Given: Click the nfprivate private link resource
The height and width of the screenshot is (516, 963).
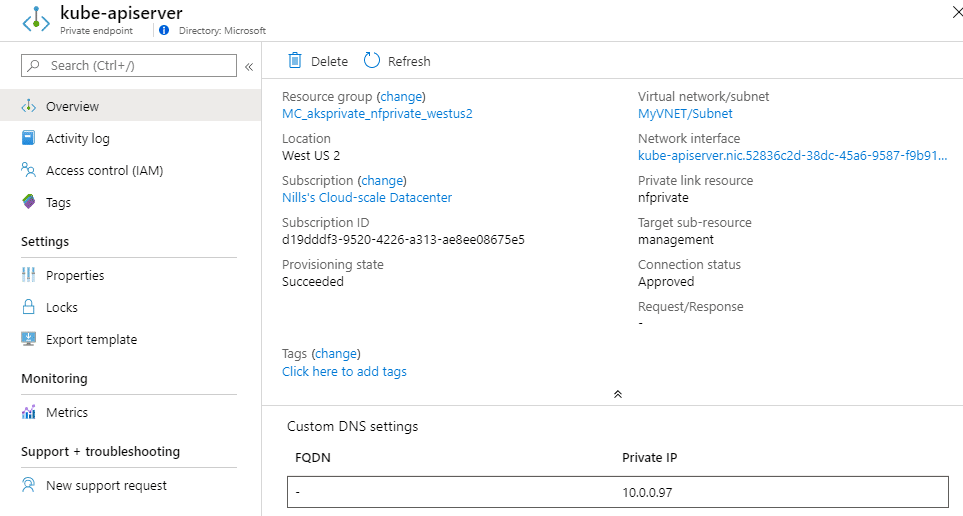Looking at the screenshot, I should pyautogui.click(x=663, y=198).
